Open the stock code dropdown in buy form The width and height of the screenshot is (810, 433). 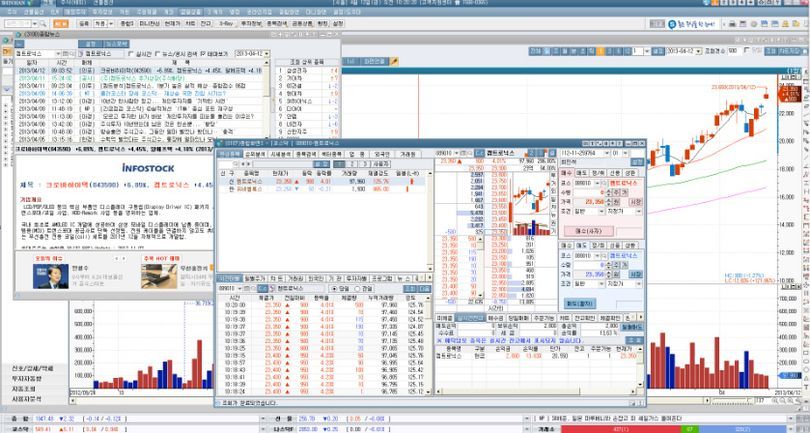[x=597, y=183]
